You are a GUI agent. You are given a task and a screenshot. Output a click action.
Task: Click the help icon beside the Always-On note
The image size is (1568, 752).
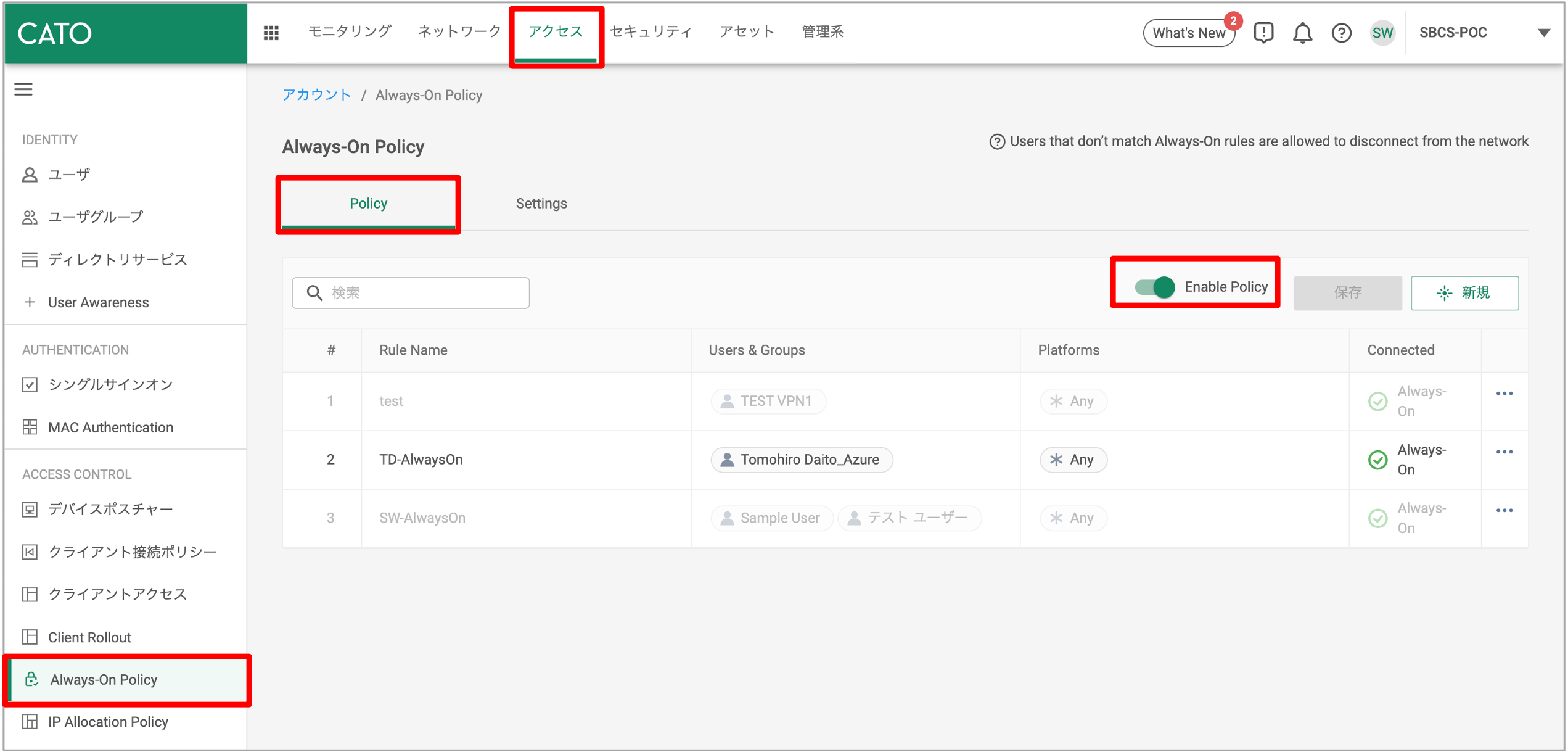(996, 142)
